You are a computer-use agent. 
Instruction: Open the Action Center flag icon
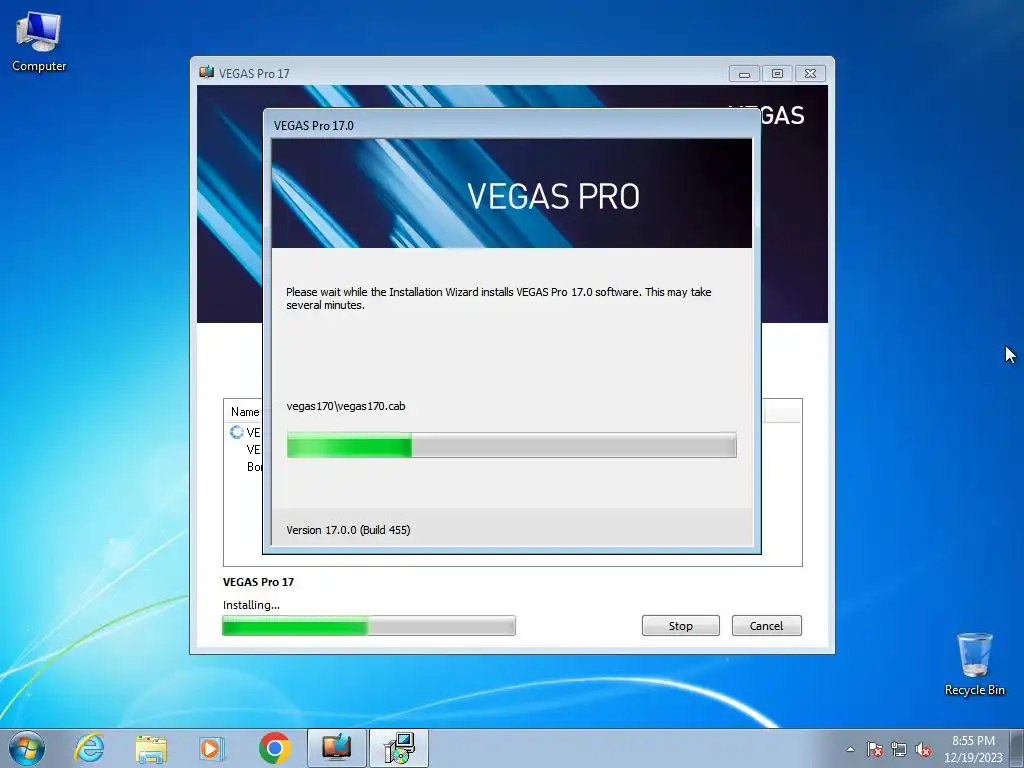pos(875,749)
